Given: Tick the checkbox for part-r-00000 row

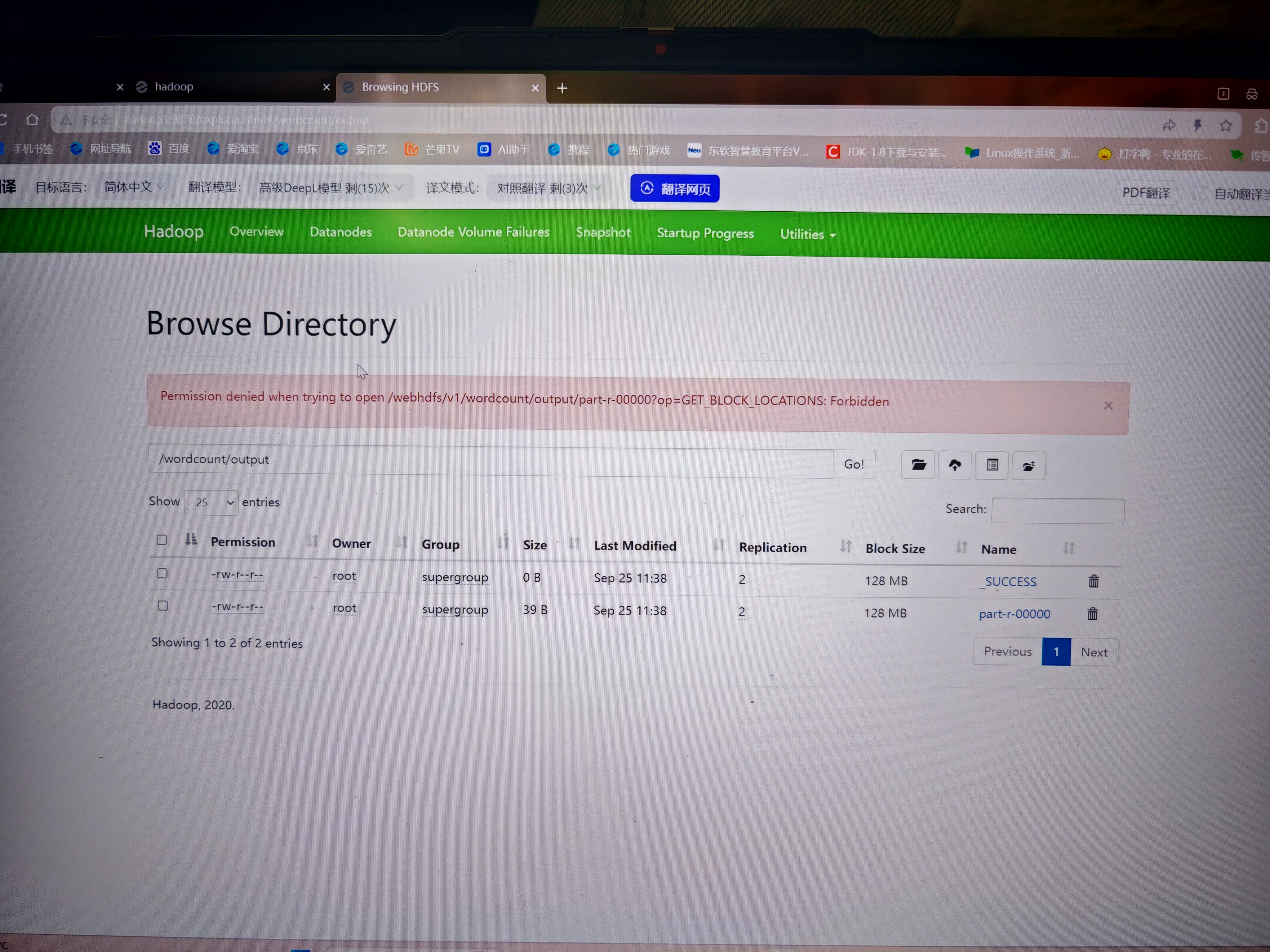Looking at the screenshot, I should click(163, 606).
